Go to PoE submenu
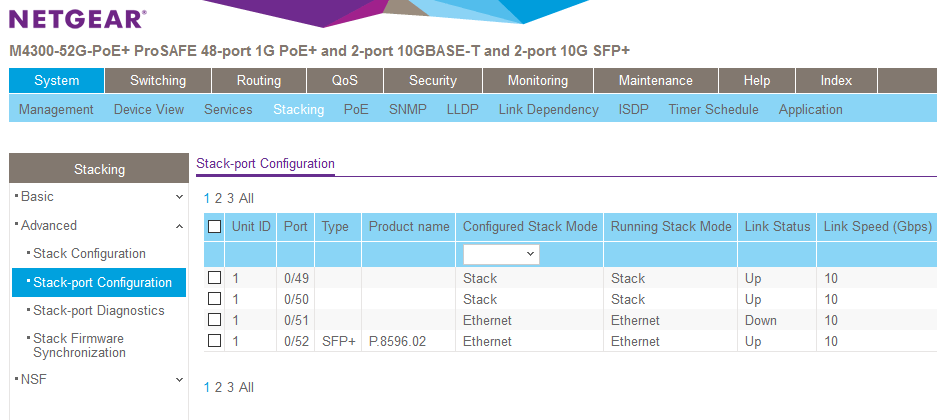Viewport: 937px width, 420px height. [356, 109]
